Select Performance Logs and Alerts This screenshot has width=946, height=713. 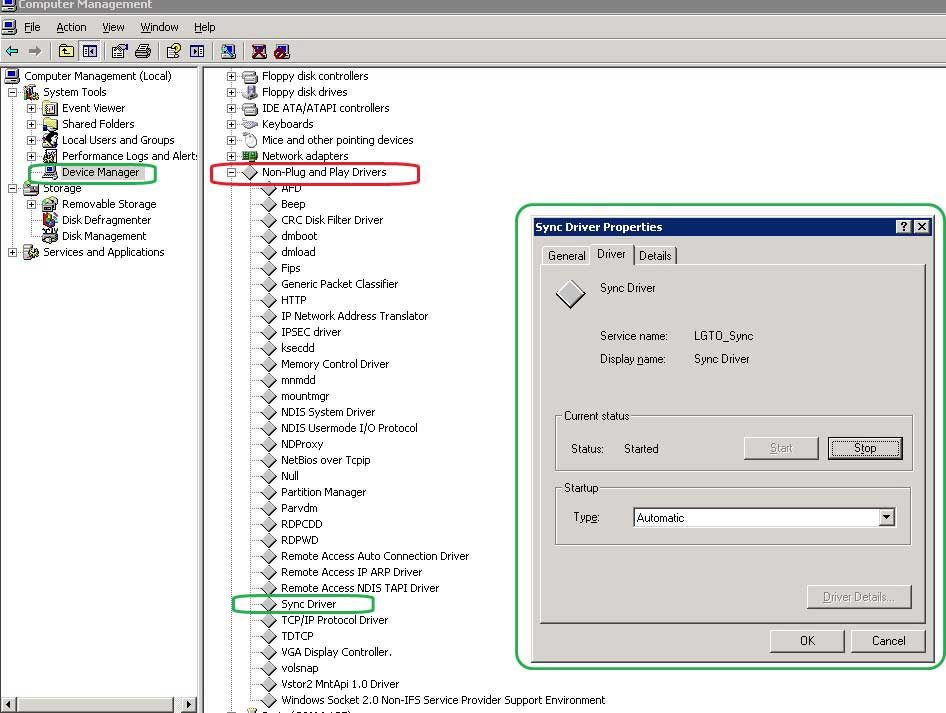click(129, 156)
